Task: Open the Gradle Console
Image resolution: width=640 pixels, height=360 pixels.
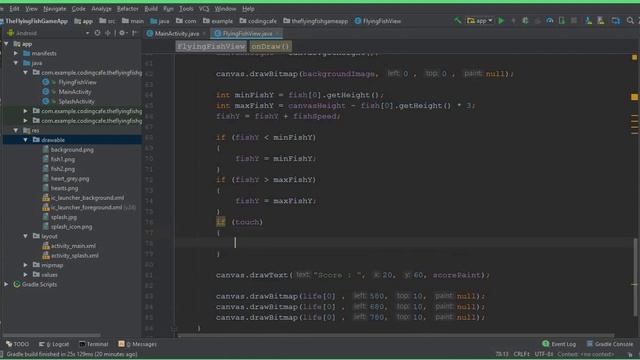Action: [x=610, y=344]
